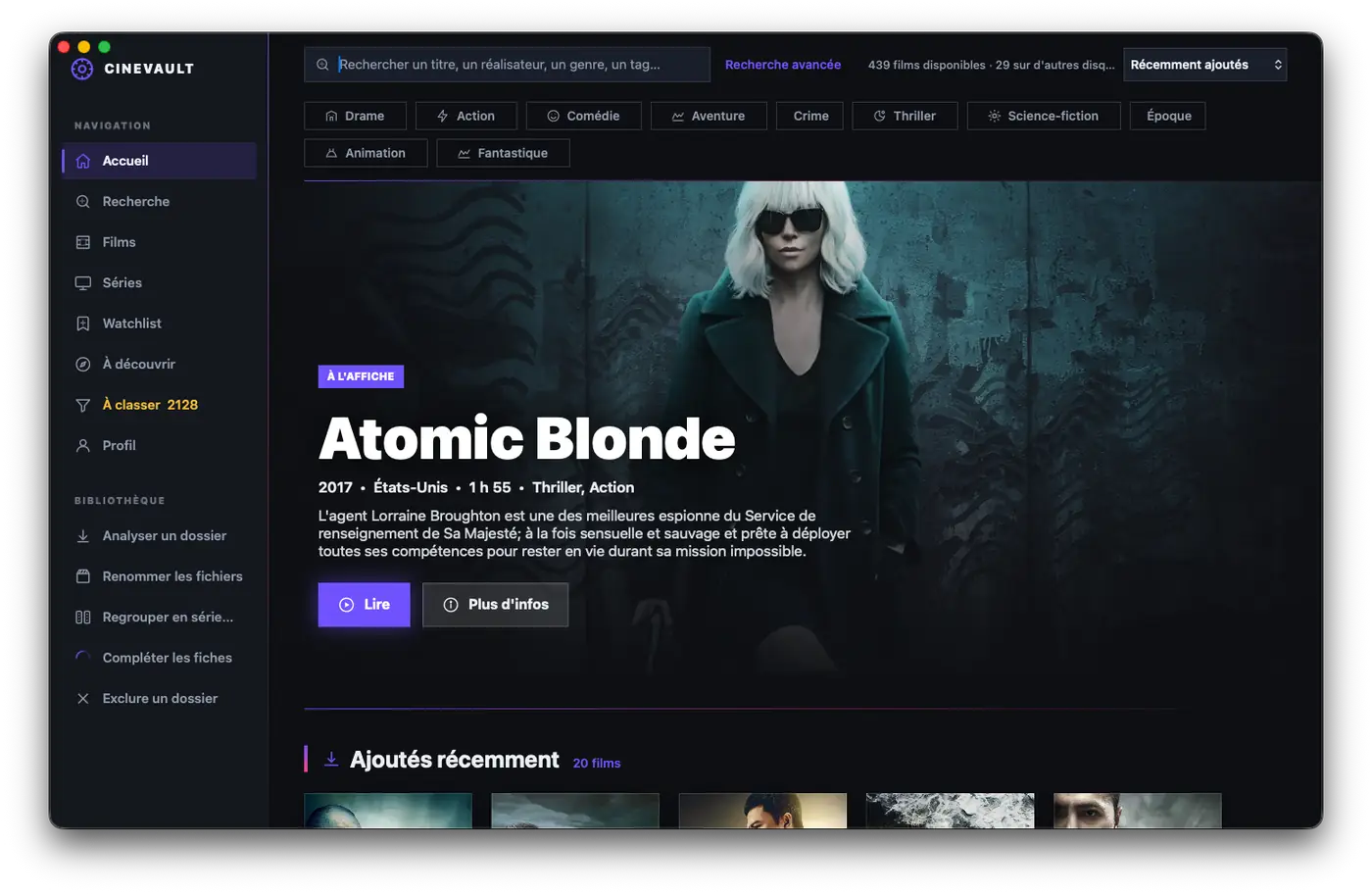
Task: Filter by the Époque genre chip
Action: click(1169, 116)
